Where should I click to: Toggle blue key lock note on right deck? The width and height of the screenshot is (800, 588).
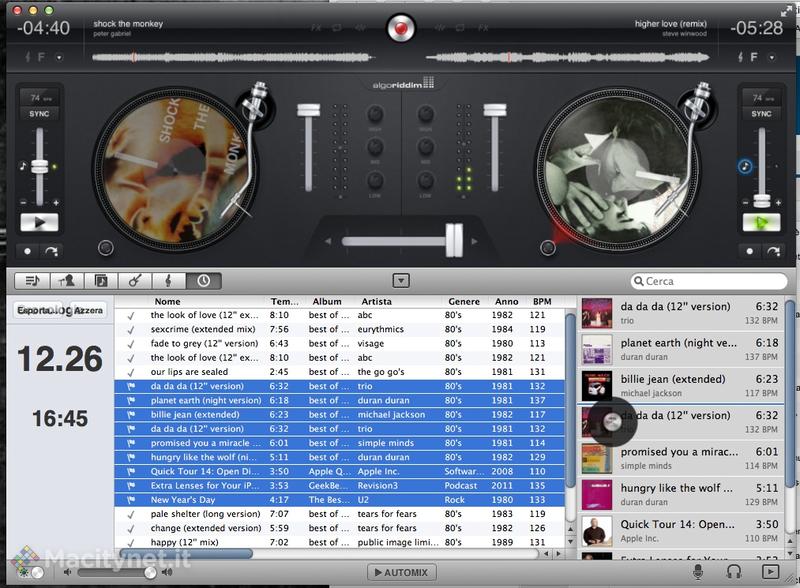click(745, 166)
